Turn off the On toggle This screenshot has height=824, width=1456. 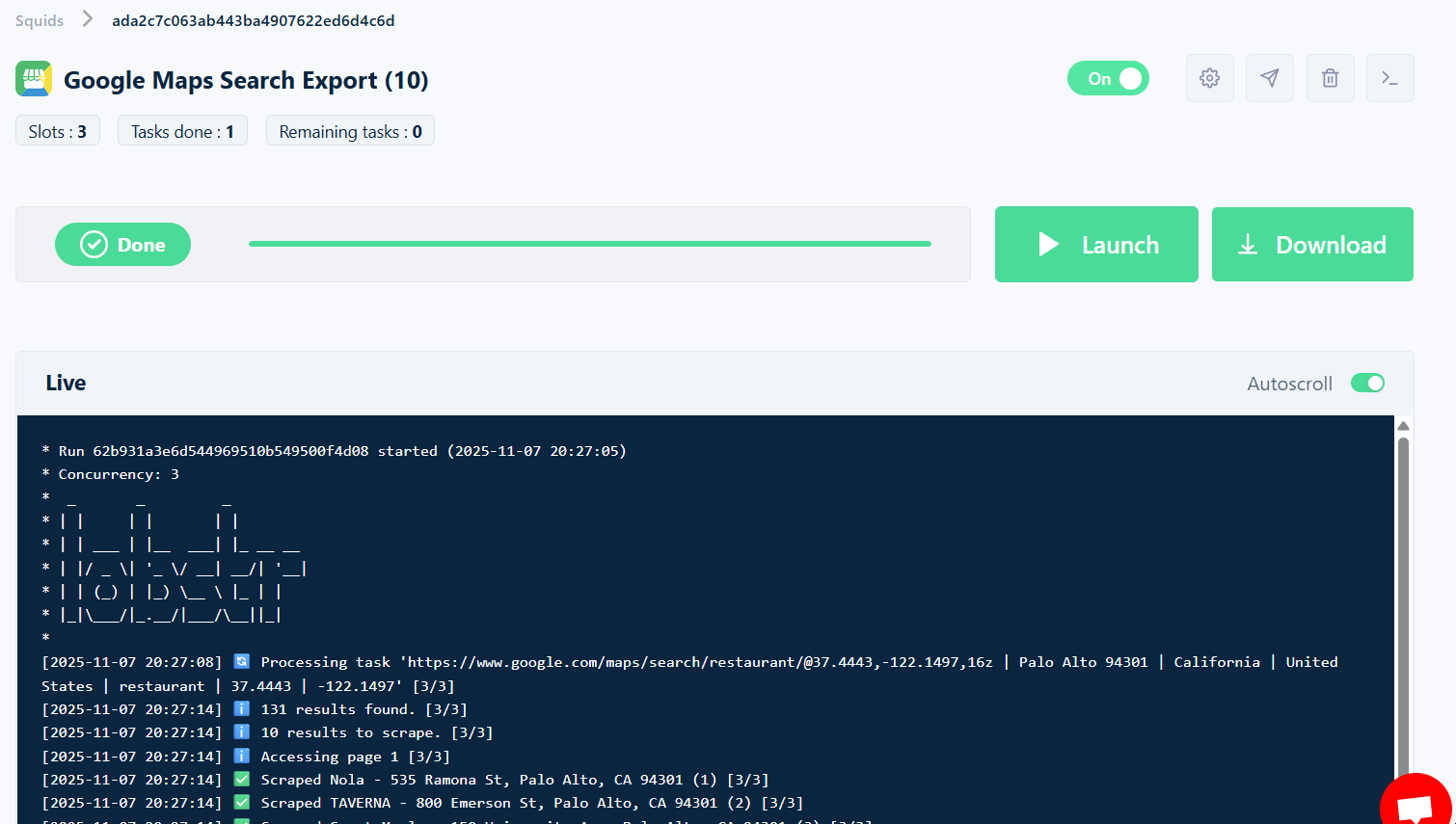point(1108,78)
